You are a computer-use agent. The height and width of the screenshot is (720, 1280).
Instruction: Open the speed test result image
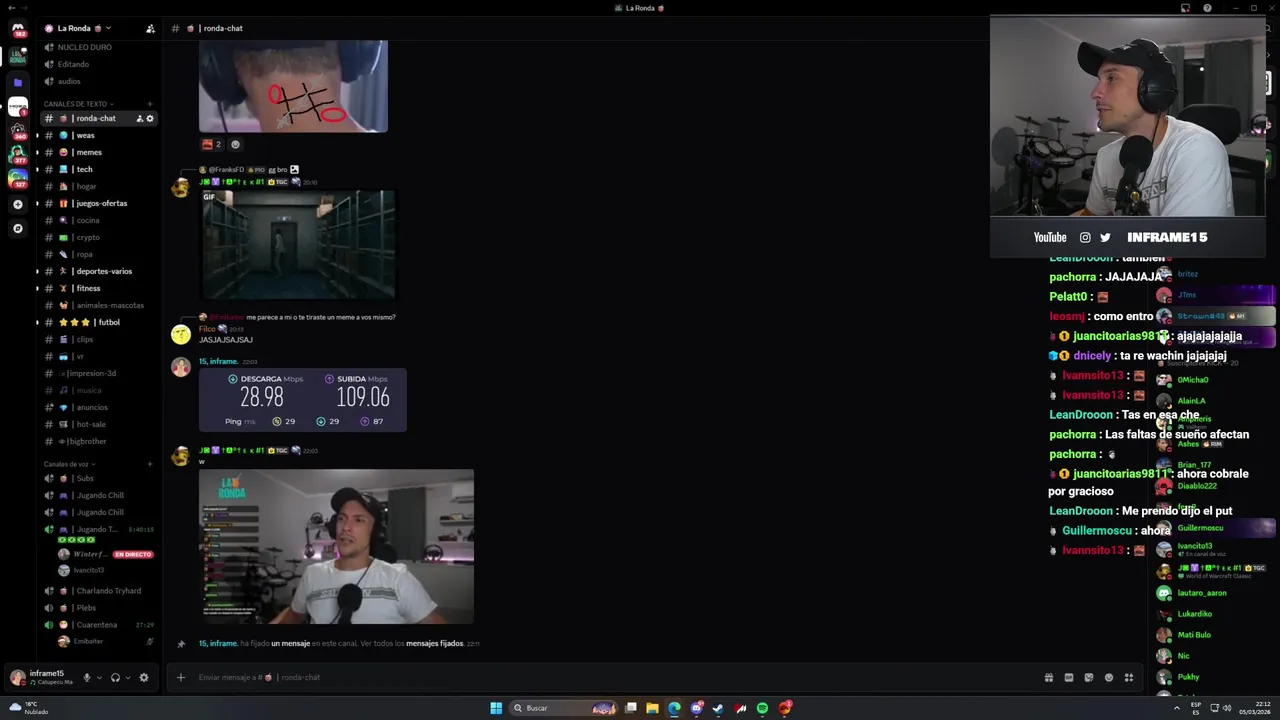pos(303,400)
